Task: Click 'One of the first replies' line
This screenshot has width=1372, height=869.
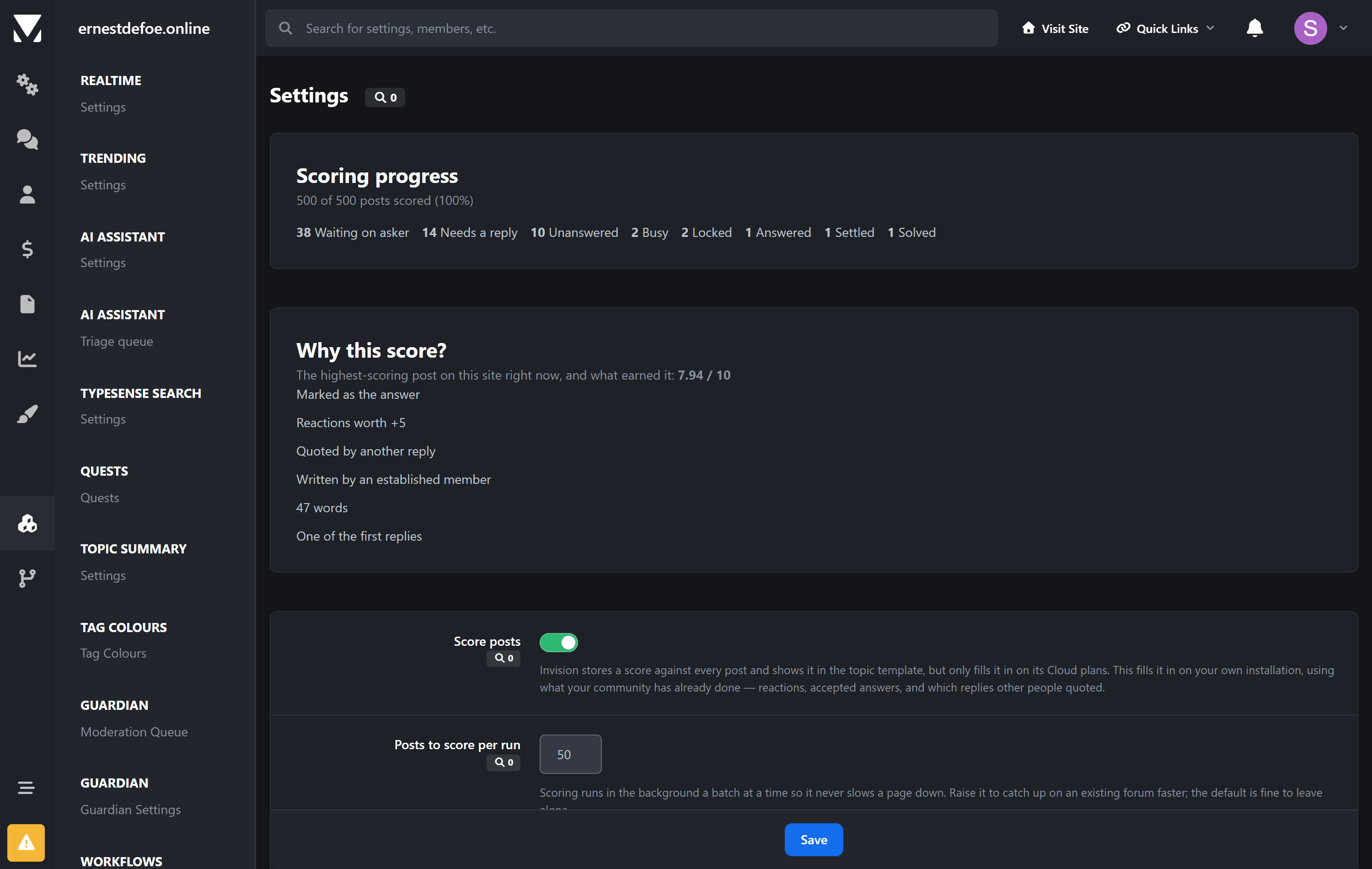Action: click(x=359, y=536)
